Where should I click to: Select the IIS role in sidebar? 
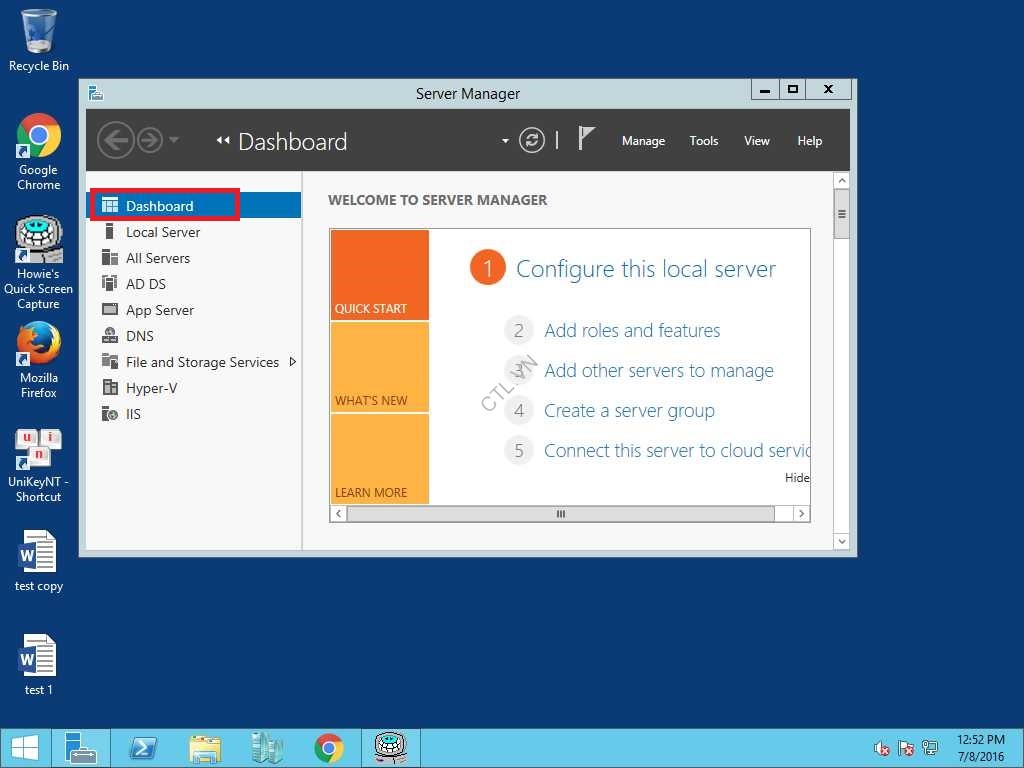133,414
